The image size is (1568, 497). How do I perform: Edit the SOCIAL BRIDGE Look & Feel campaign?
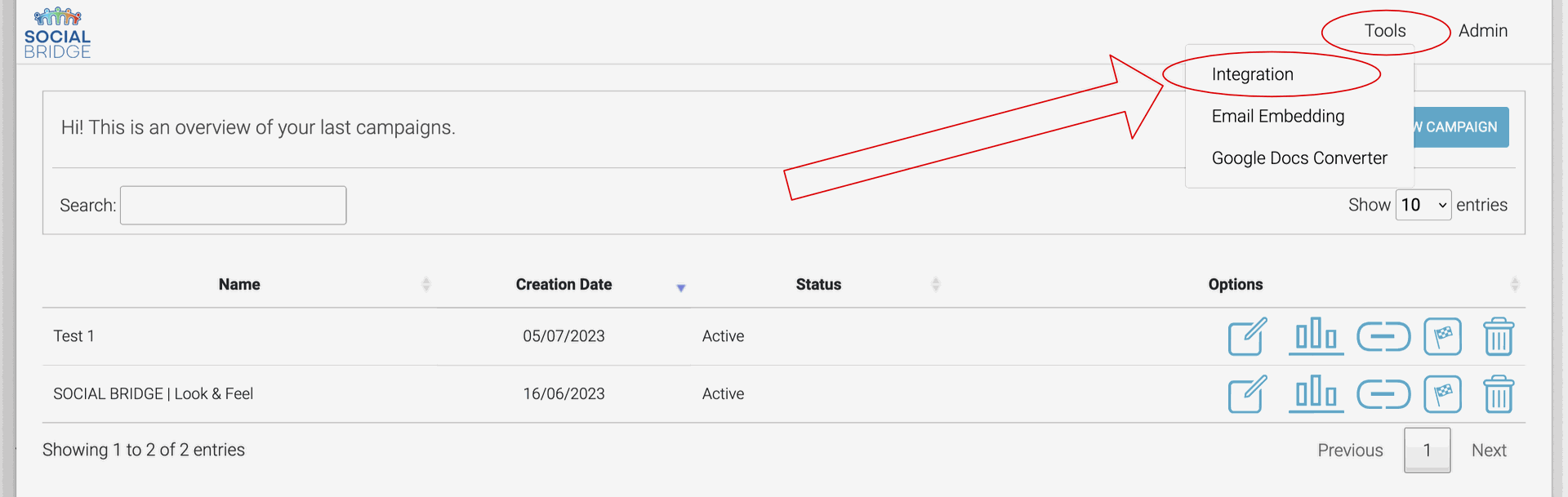tap(1247, 394)
